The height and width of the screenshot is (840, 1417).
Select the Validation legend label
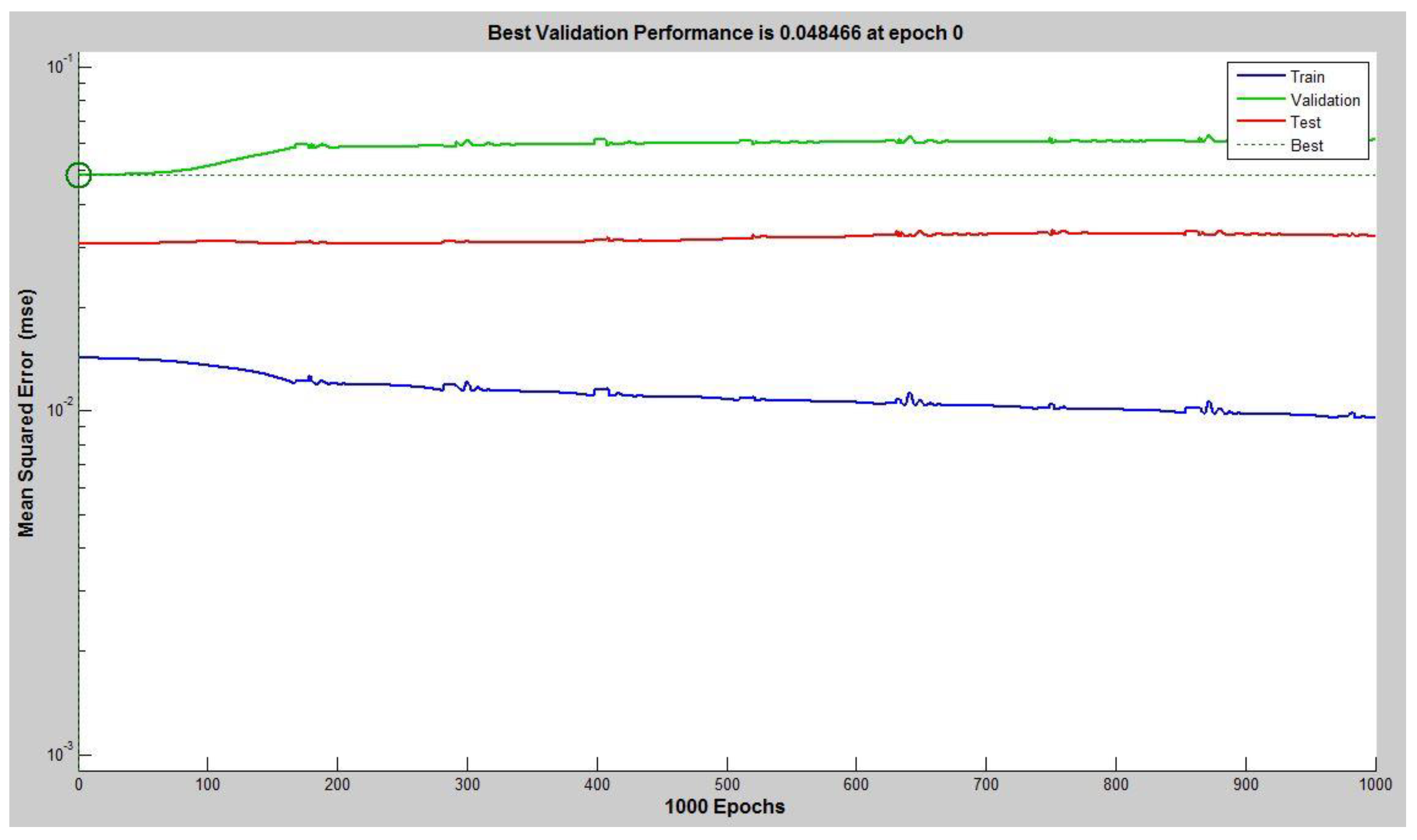click(x=1324, y=100)
